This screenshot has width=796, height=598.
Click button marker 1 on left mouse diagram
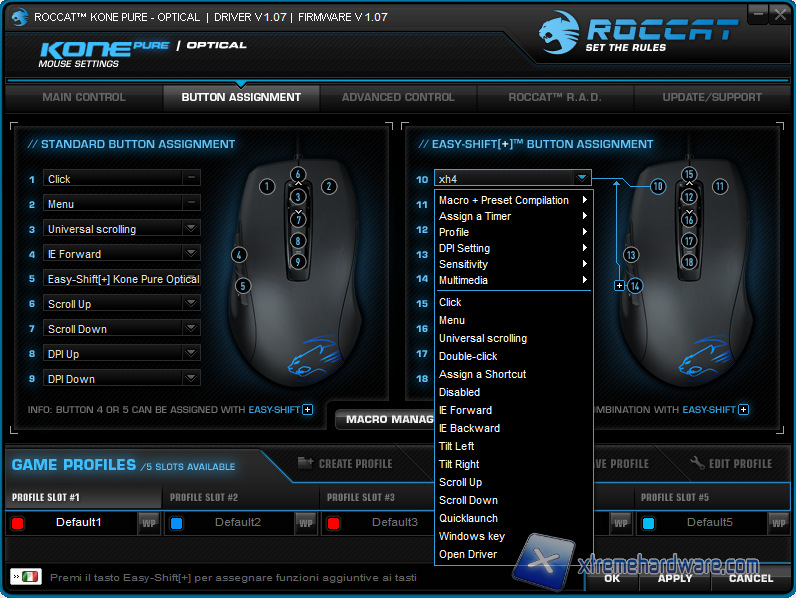[266, 186]
